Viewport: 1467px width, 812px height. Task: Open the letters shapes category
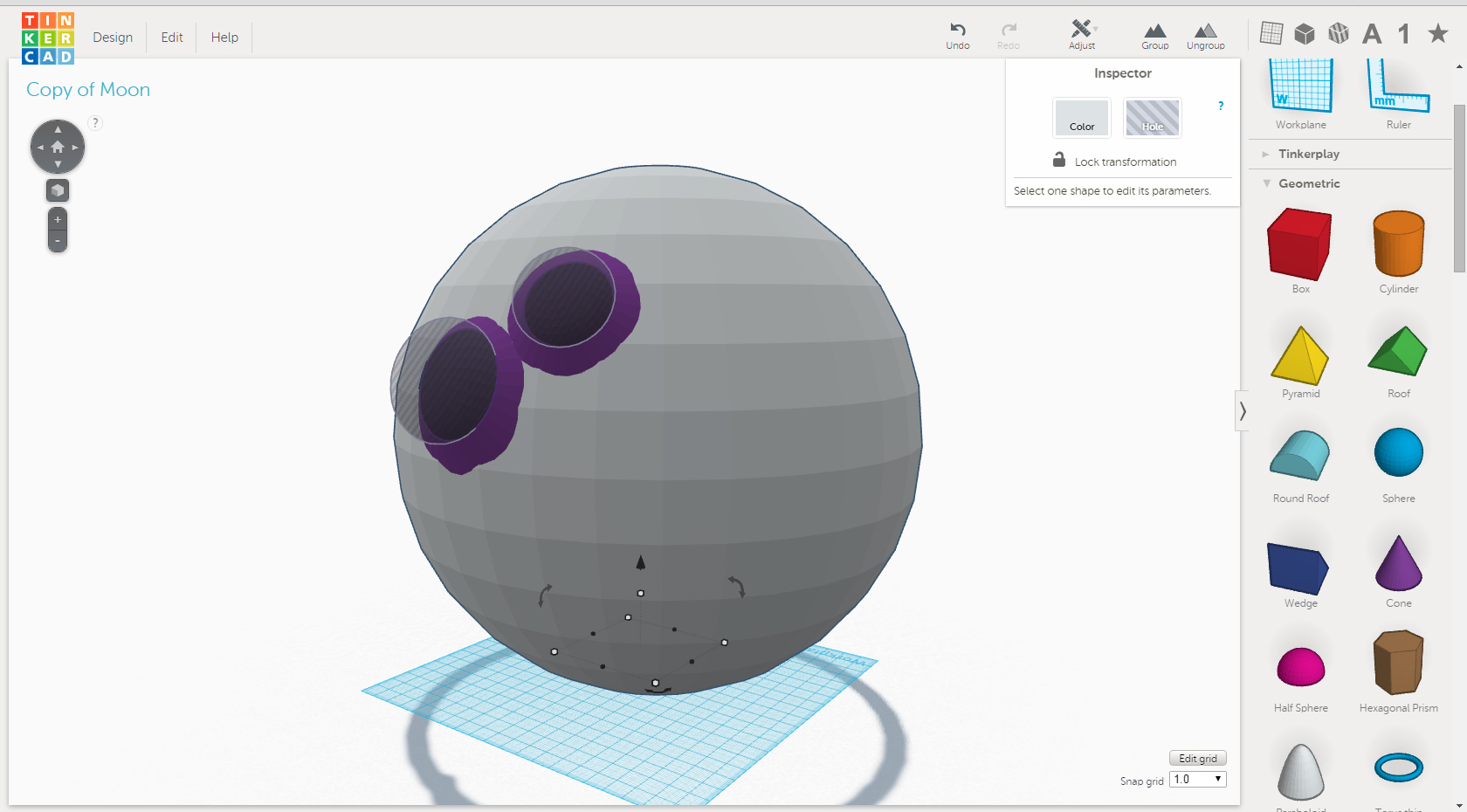coord(1372,34)
